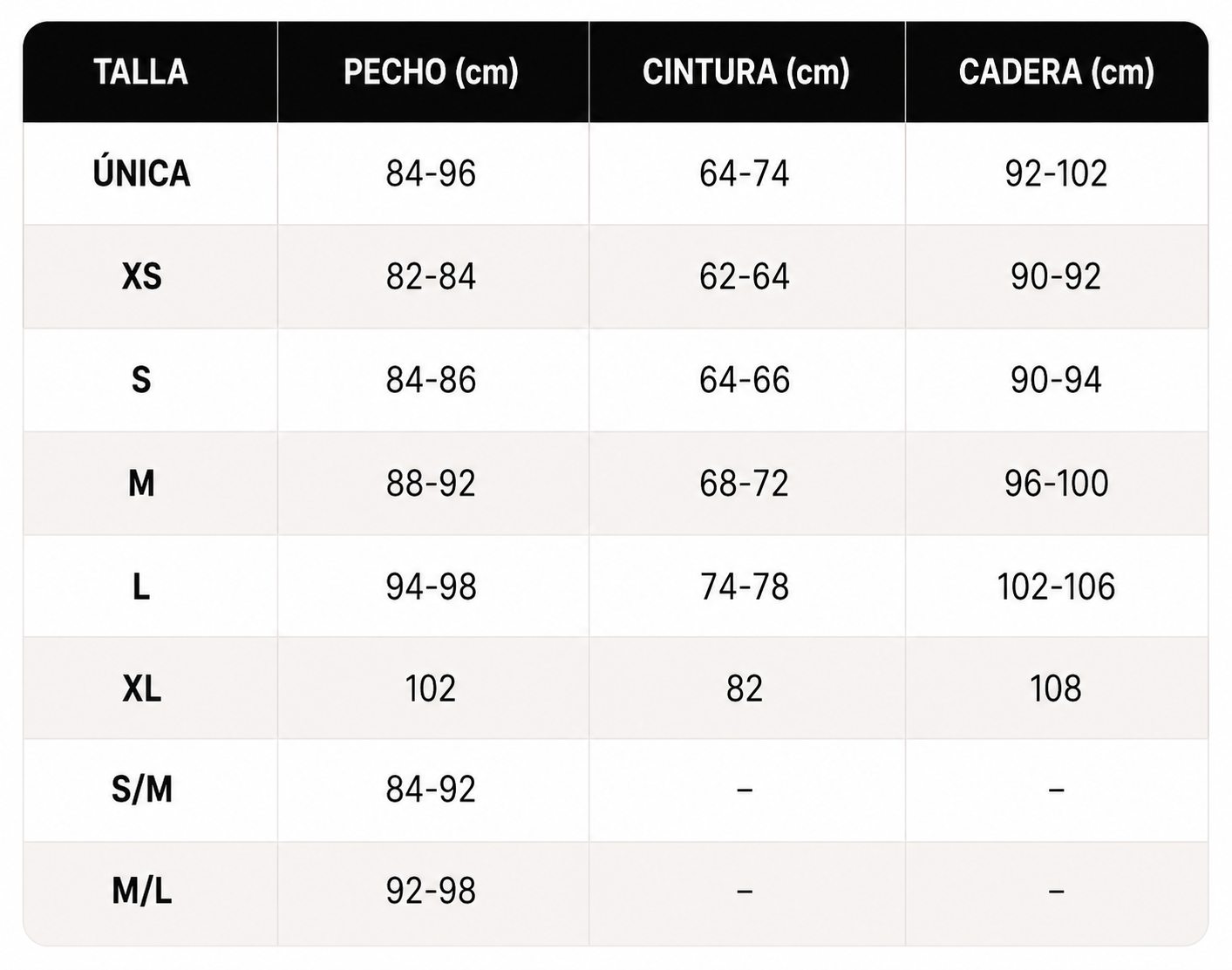Image resolution: width=1232 pixels, height=970 pixels.
Task: Click the TALLA column header
Action: (140, 72)
